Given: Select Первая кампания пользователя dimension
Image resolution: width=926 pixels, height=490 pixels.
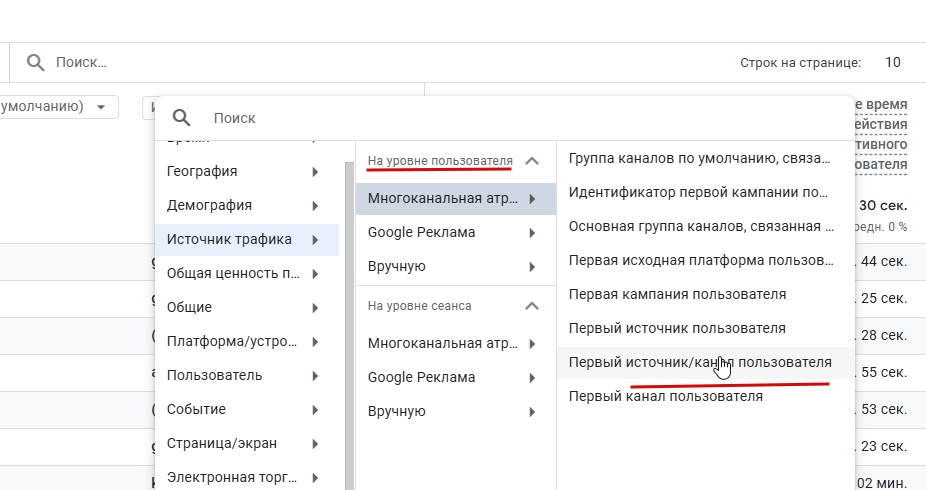Looking at the screenshot, I should click(x=677, y=295).
